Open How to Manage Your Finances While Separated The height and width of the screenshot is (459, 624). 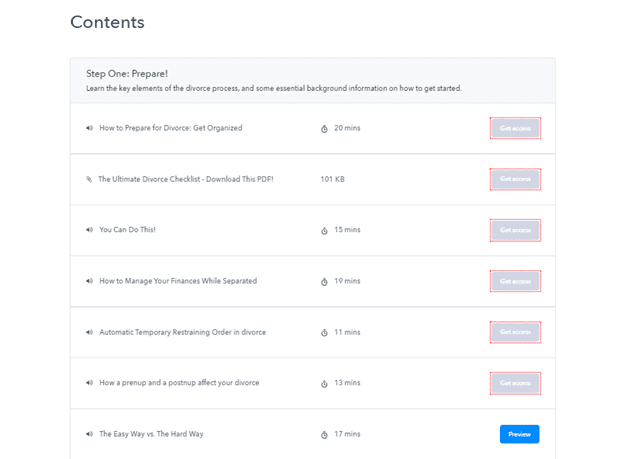pos(178,281)
